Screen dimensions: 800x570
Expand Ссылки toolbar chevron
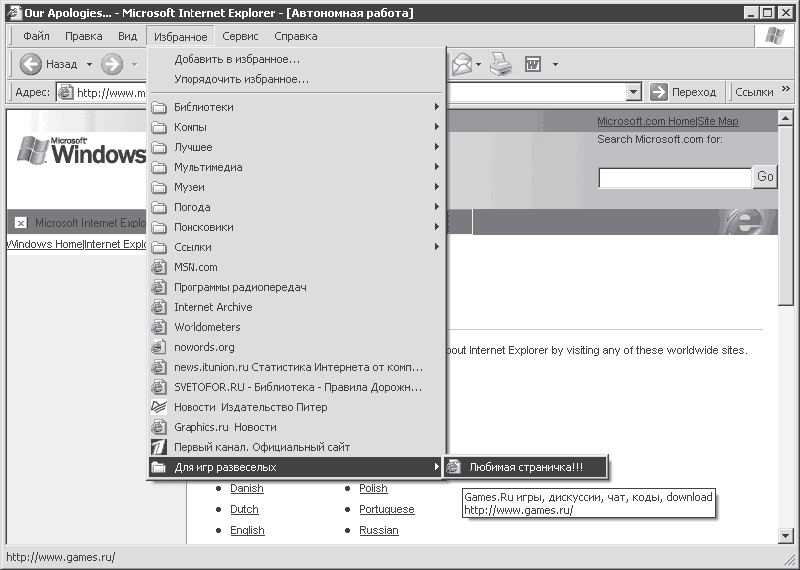tap(786, 89)
